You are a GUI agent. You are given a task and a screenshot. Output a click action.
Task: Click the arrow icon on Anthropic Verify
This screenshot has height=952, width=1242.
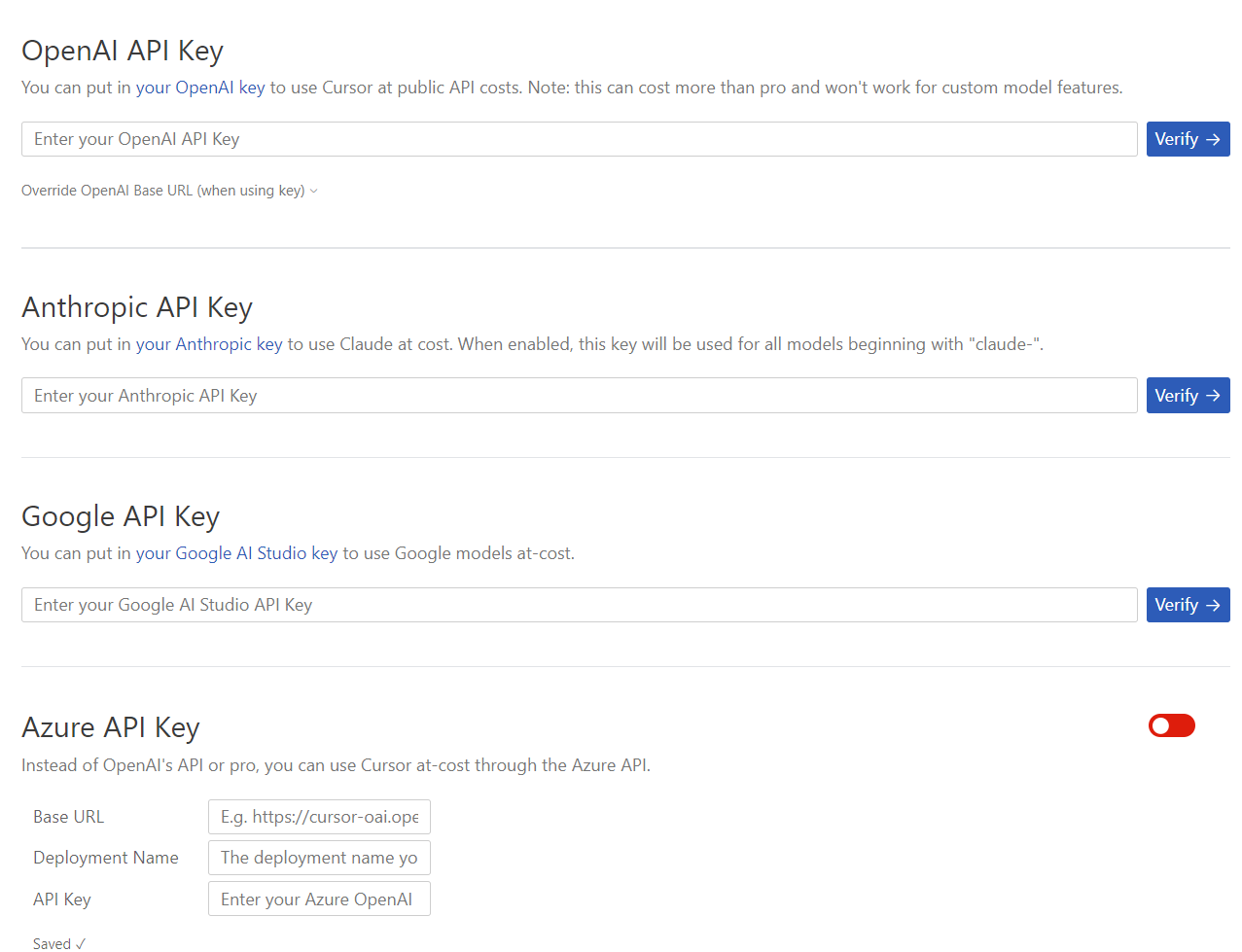(x=1213, y=396)
